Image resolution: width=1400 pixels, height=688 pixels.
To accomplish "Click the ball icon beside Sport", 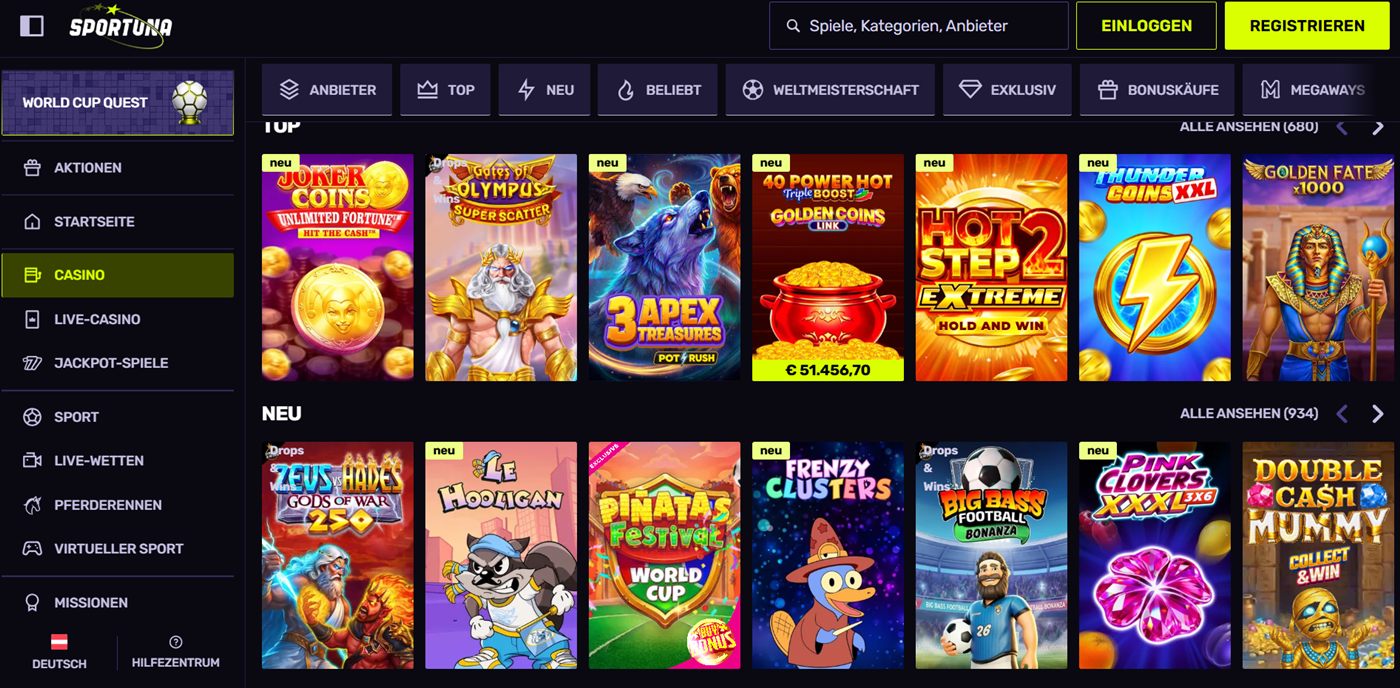I will coord(32,417).
